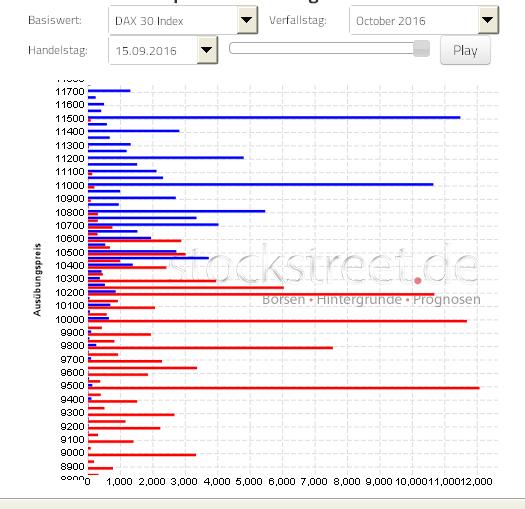Click the 10500 strike label

(70, 252)
